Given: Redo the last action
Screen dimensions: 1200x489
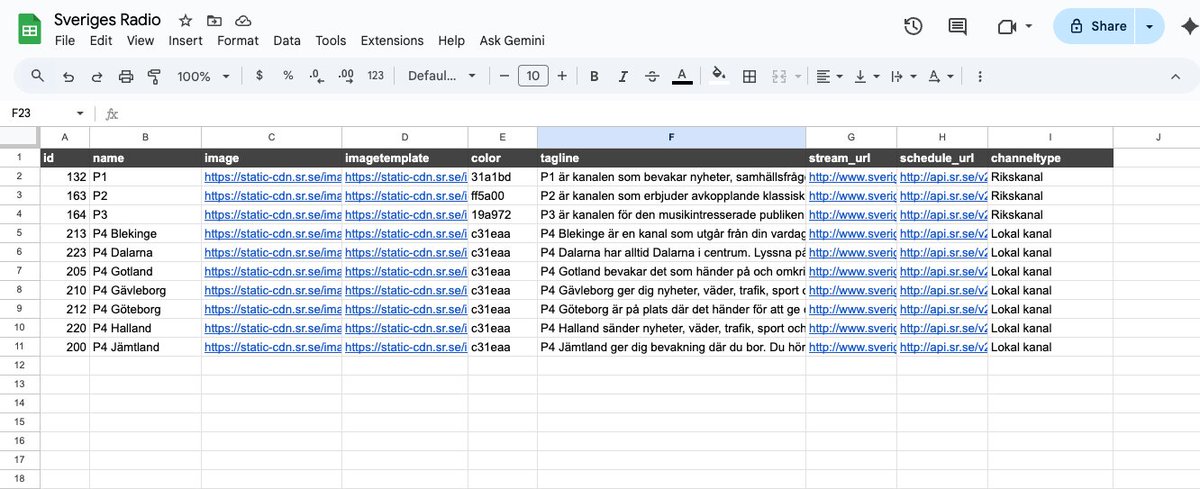Looking at the screenshot, I should 97,76.
